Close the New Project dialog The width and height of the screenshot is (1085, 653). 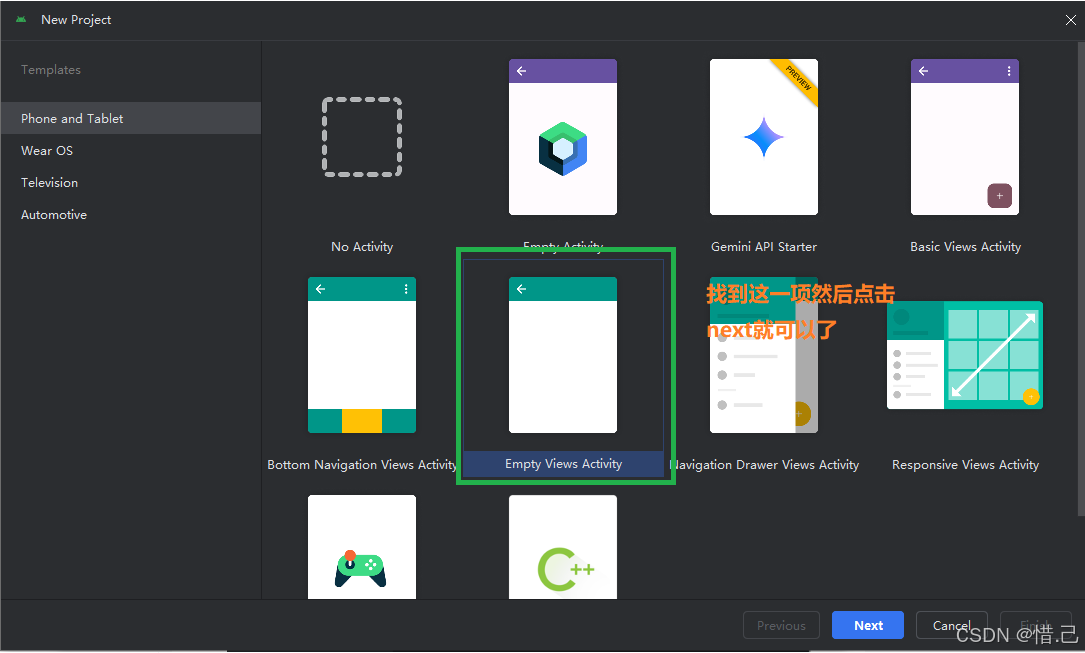[x=1070, y=20]
